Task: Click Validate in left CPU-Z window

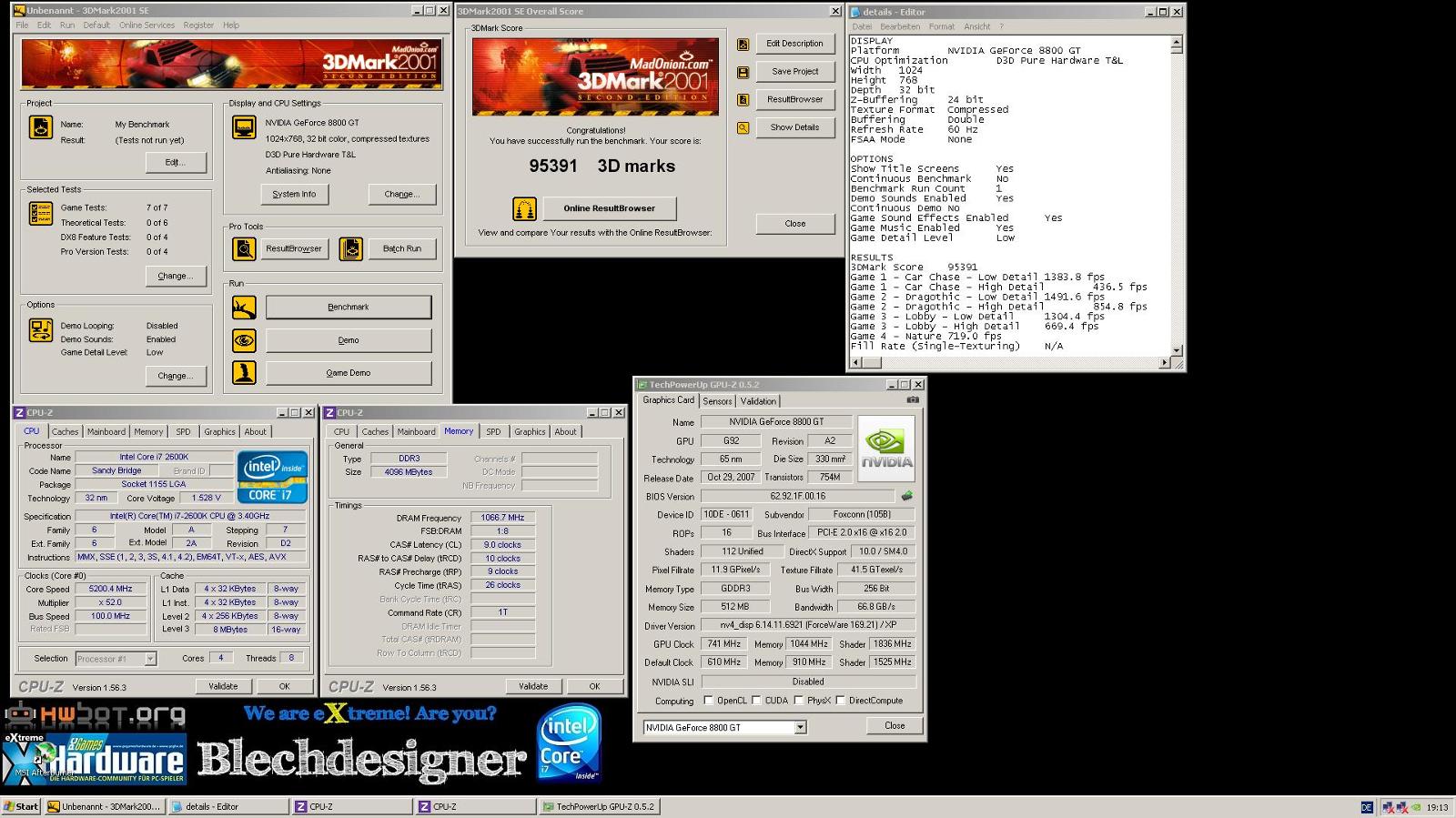Action: click(223, 686)
